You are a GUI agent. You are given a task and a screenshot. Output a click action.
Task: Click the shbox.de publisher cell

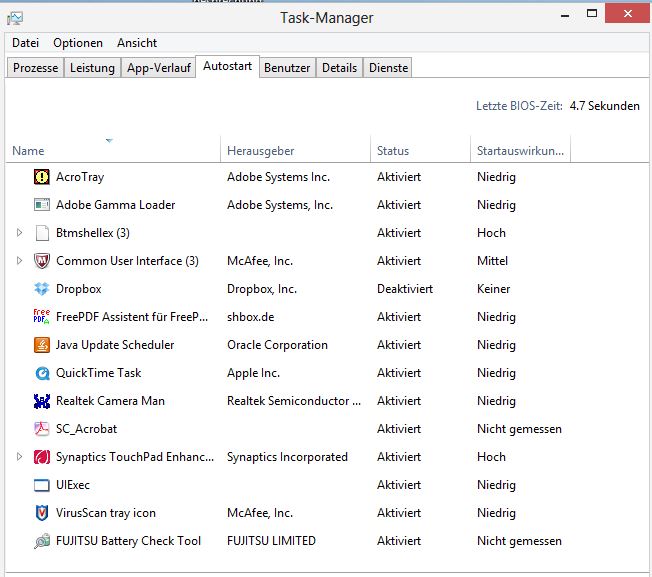coord(251,317)
